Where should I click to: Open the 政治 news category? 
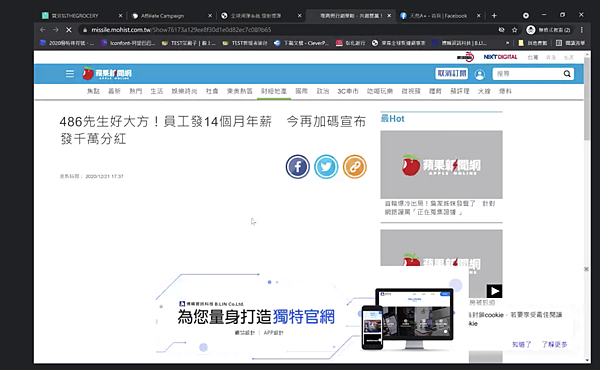pos(323,91)
